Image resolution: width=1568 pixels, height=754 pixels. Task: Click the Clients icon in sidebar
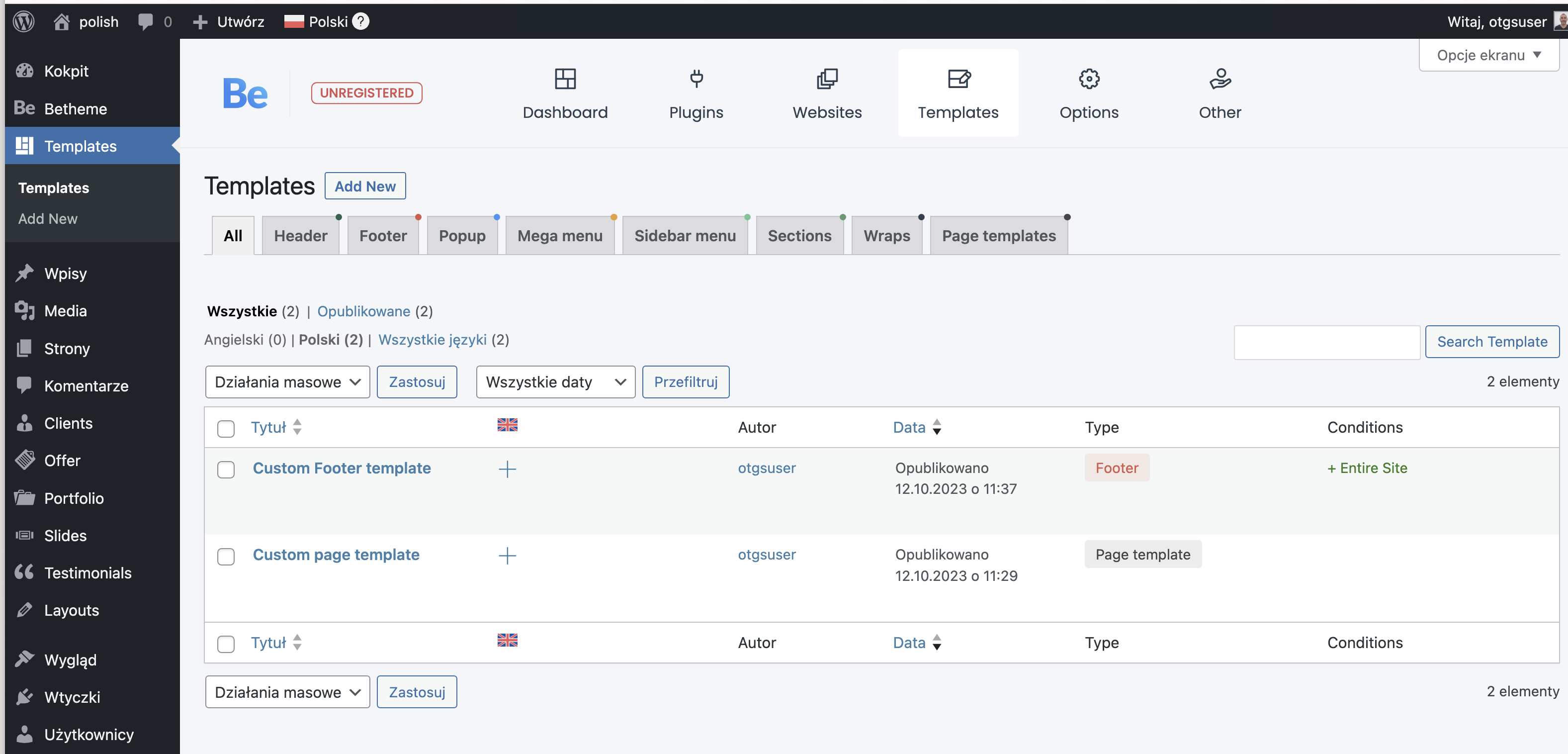(x=24, y=423)
